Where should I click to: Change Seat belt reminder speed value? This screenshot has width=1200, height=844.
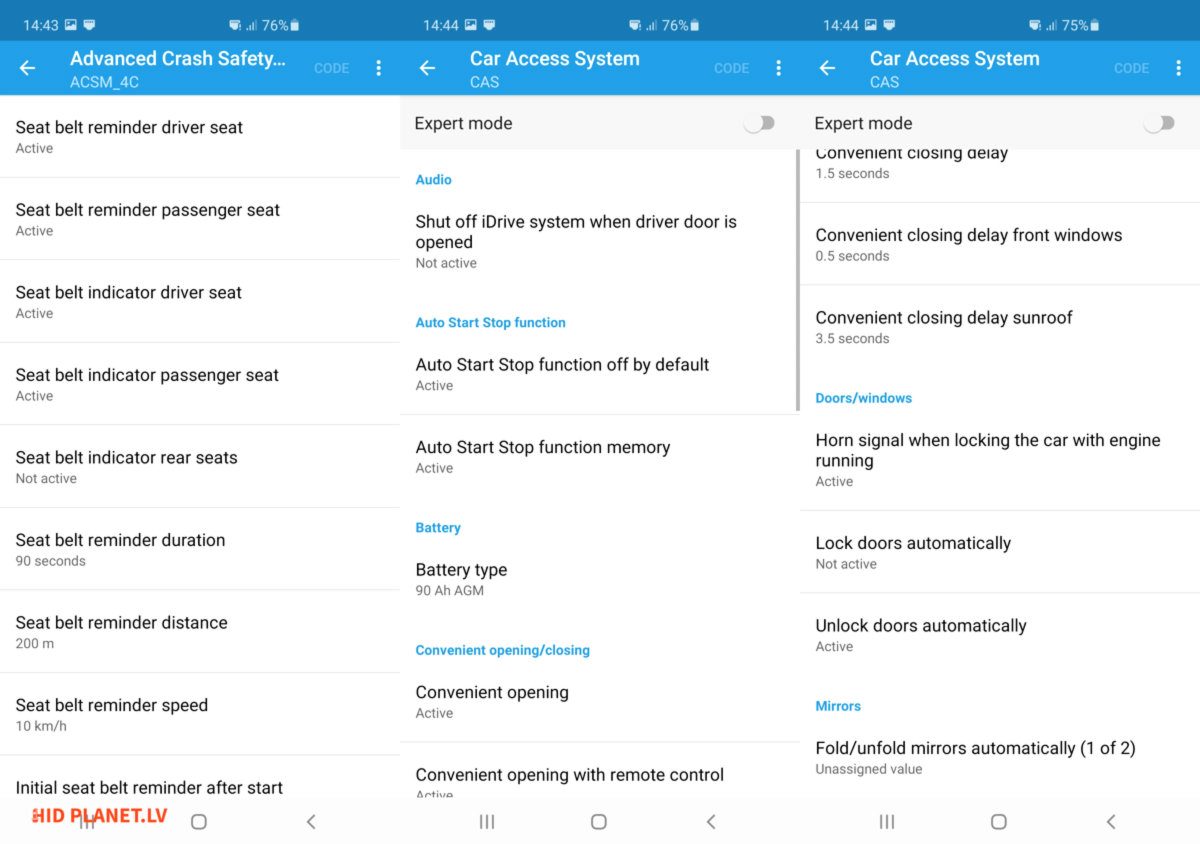tap(200, 714)
